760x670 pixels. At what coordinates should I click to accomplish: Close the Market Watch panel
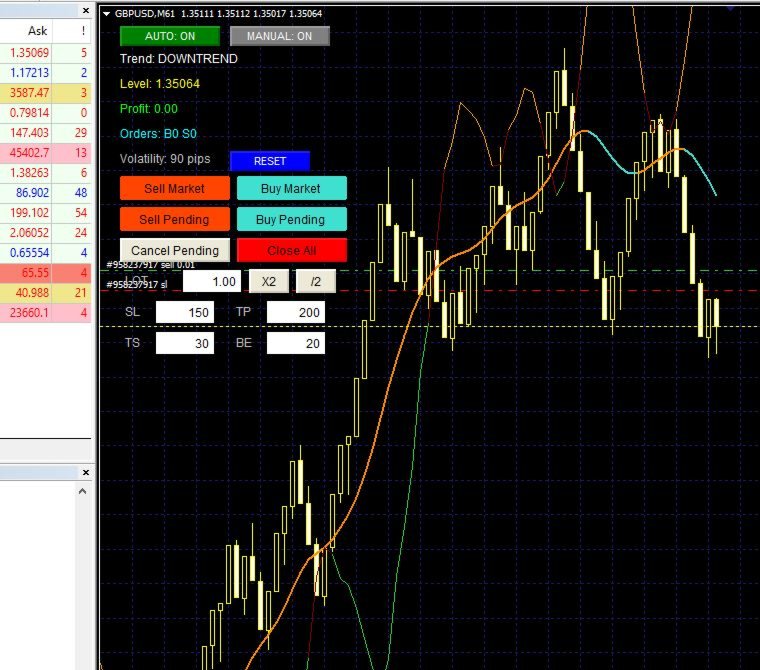tap(86, 10)
